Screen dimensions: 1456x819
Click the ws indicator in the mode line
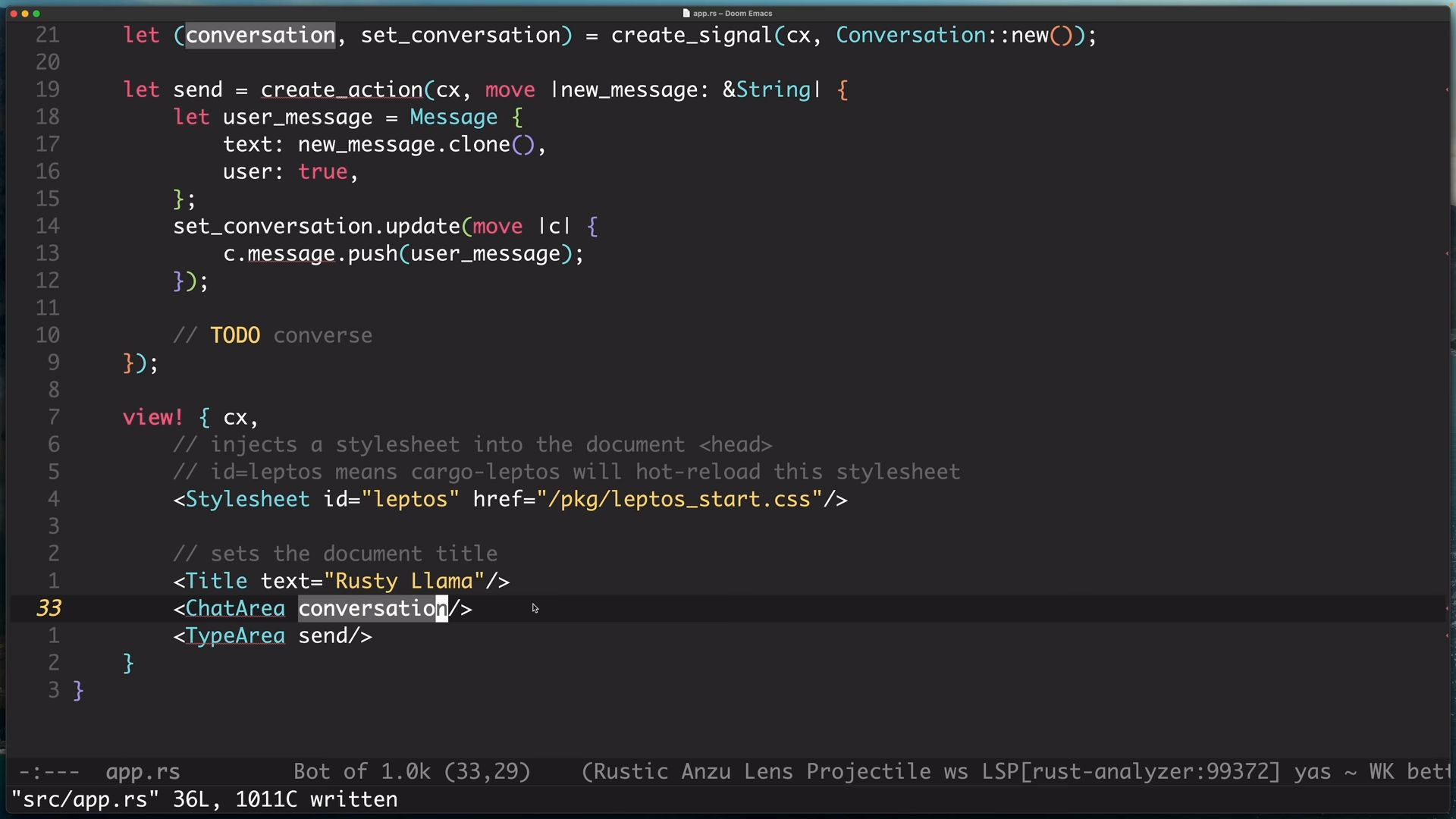(x=955, y=772)
